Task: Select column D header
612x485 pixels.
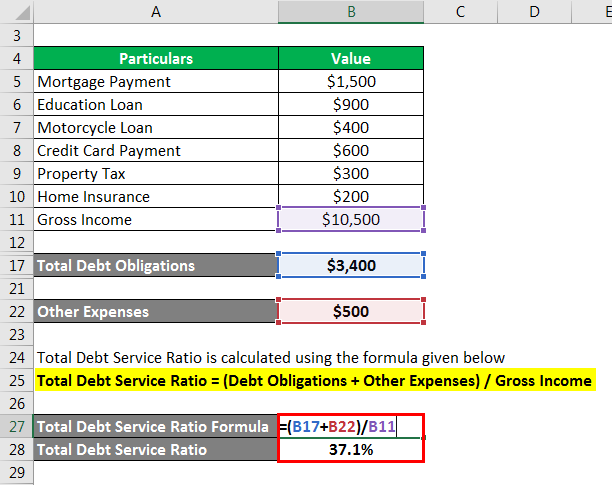Action: click(x=534, y=12)
